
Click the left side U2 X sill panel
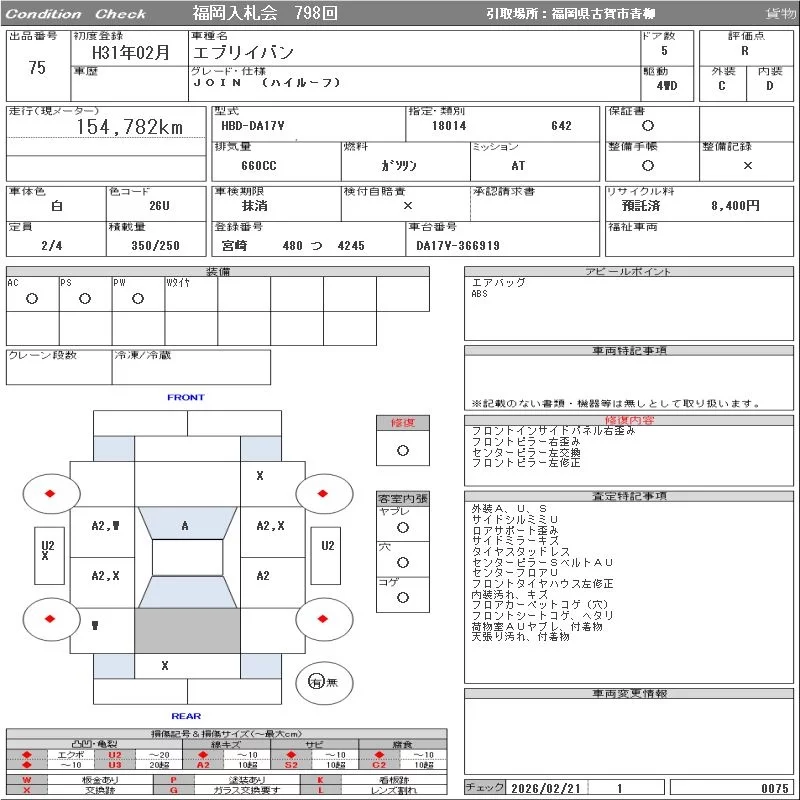(46, 550)
